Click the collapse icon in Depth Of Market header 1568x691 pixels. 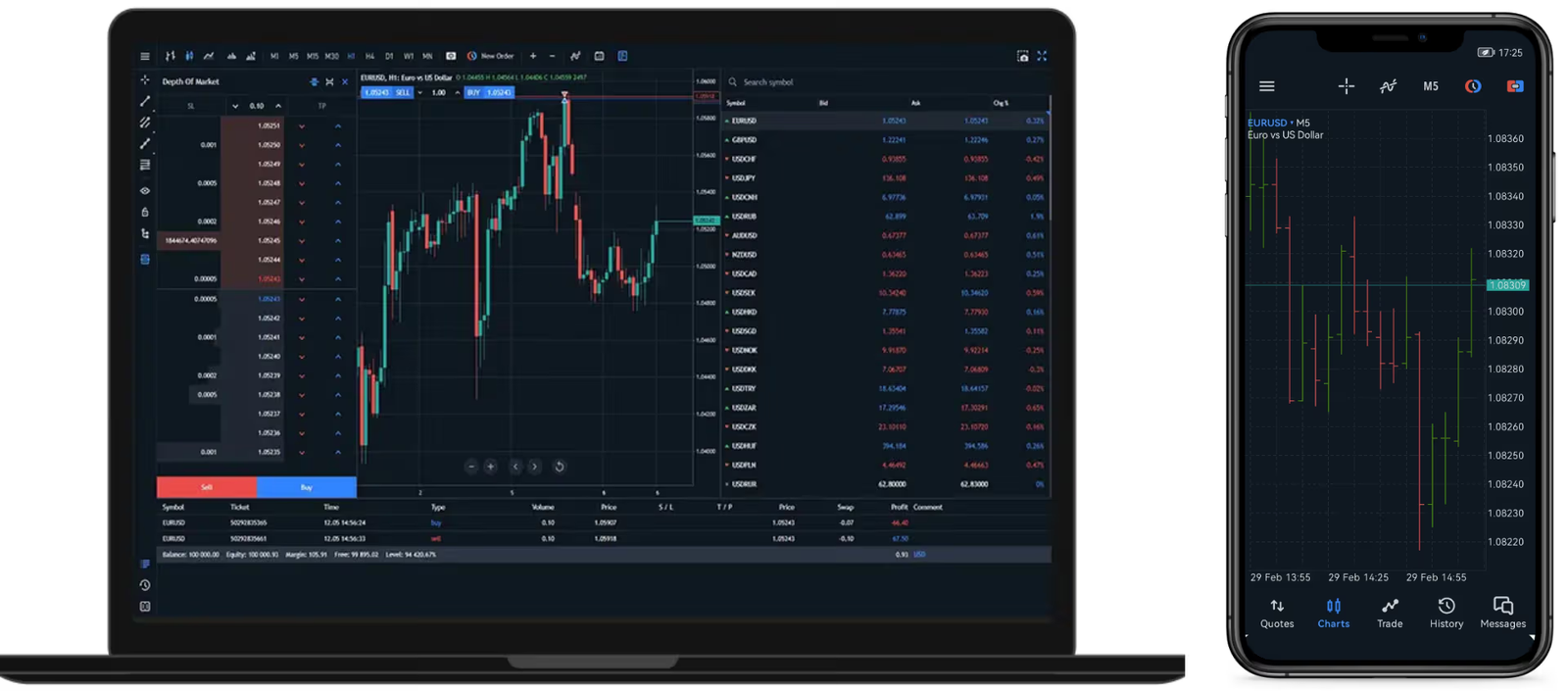click(x=329, y=82)
